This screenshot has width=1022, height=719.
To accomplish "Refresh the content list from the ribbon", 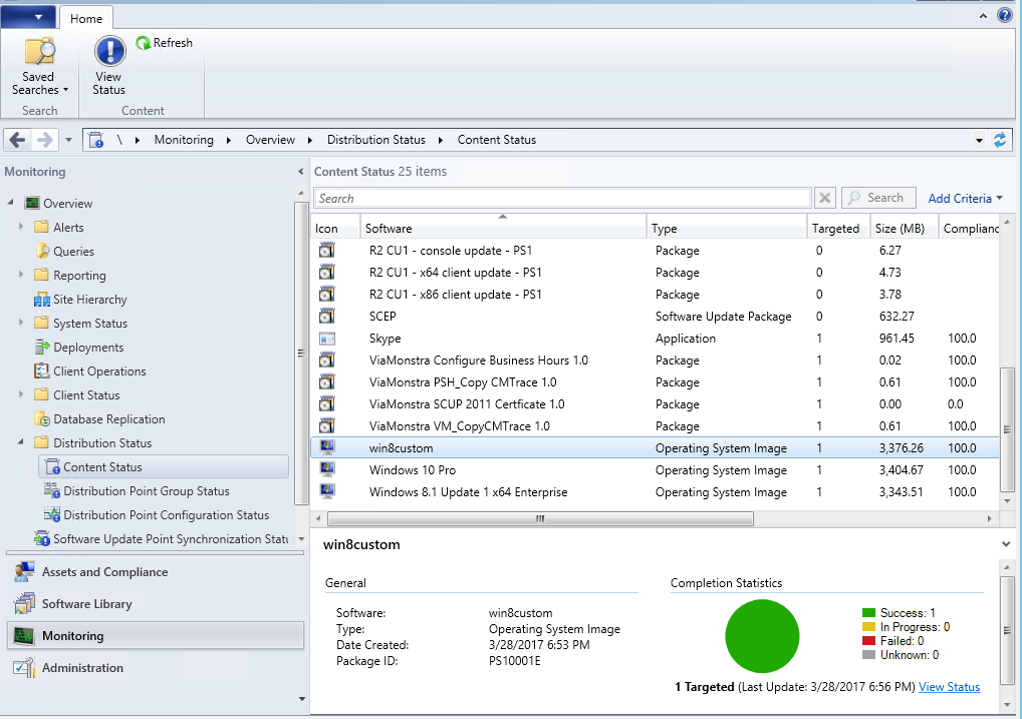I will click(x=165, y=43).
